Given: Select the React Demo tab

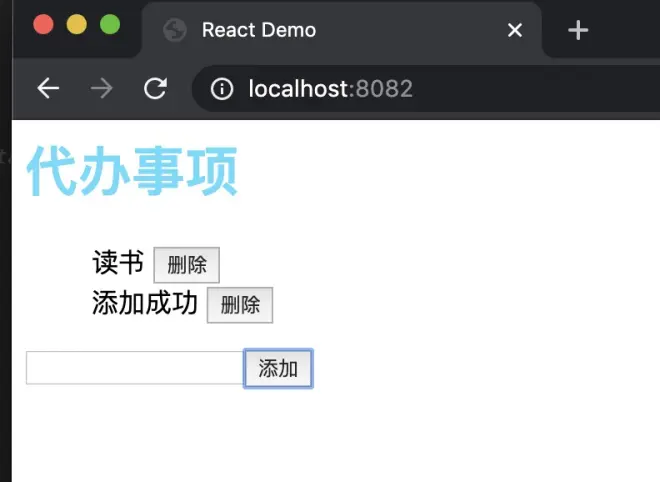Looking at the screenshot, I should (342, 30).
